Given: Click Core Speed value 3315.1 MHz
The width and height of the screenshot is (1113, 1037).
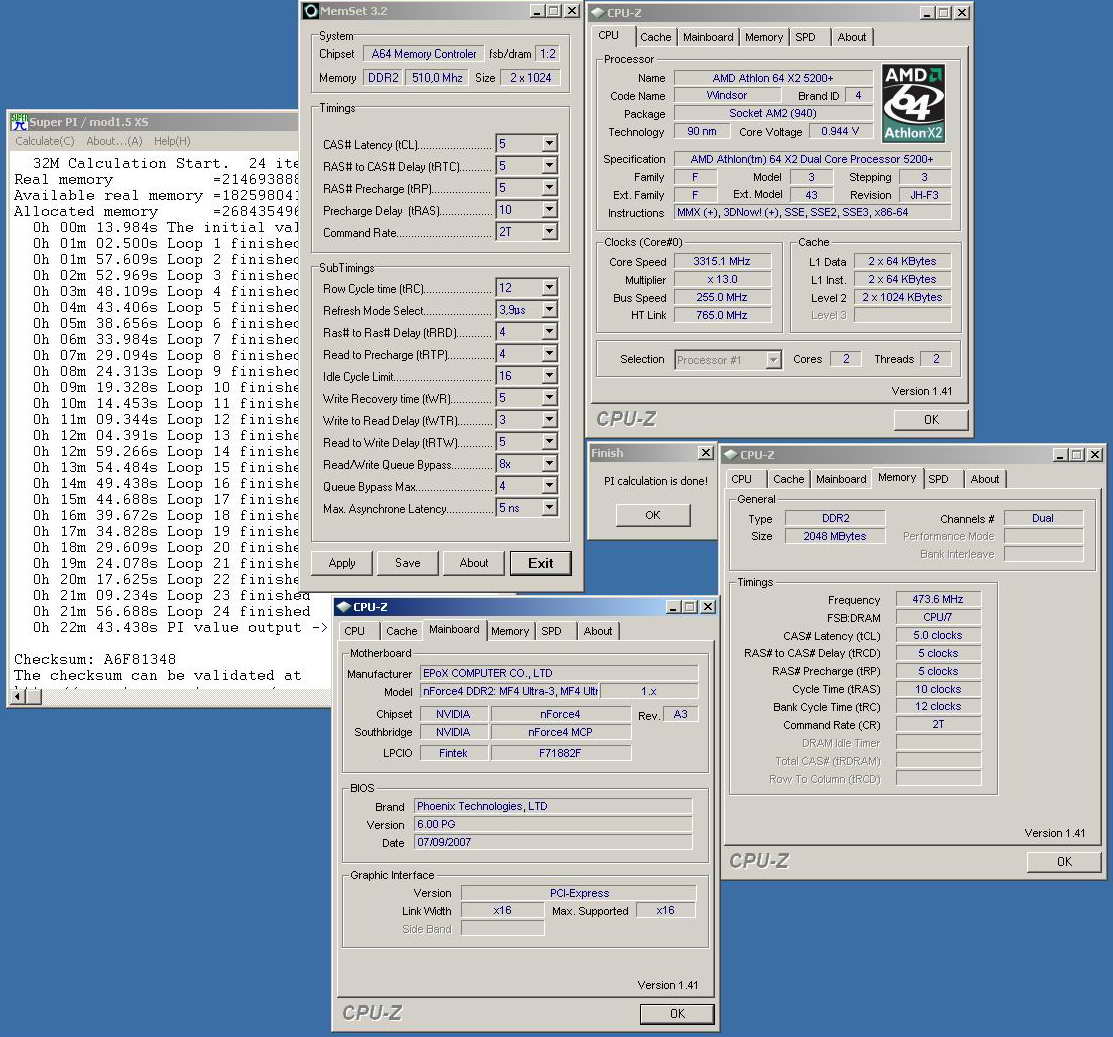Looking at the screenshot, I should coord(722,261).
